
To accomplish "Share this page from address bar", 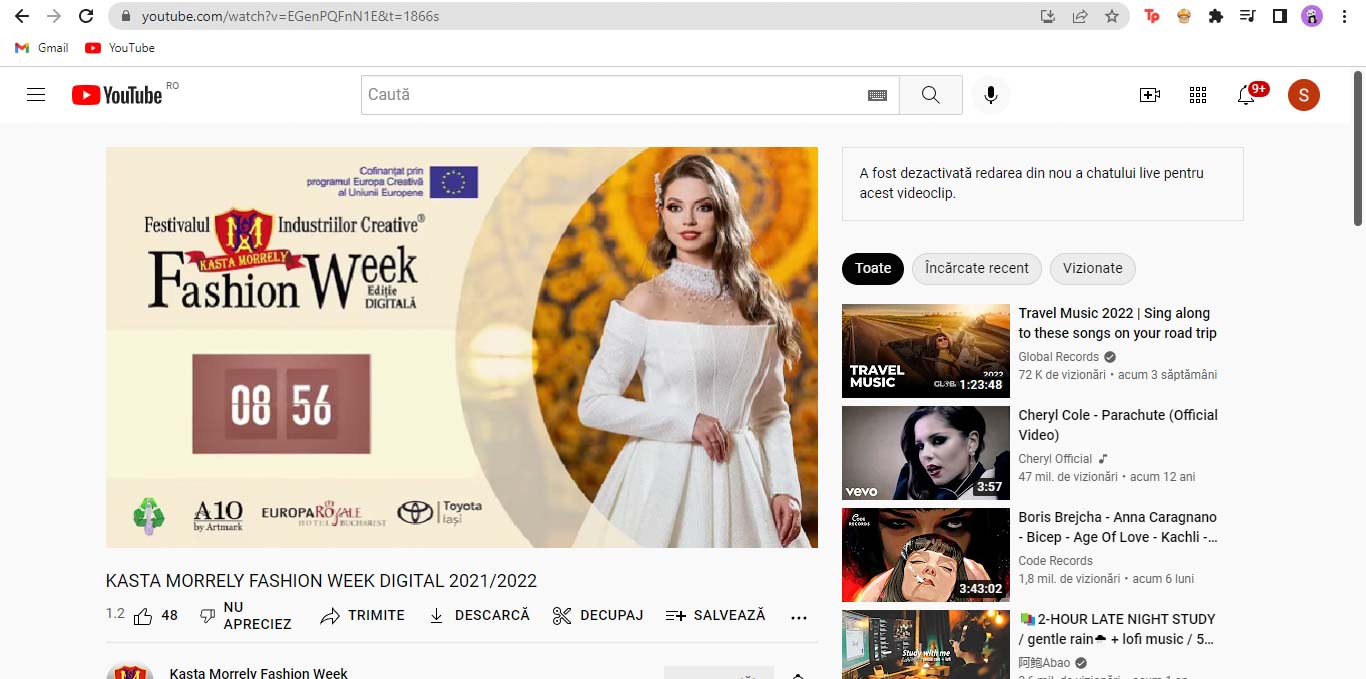I will coord(1080,16).
